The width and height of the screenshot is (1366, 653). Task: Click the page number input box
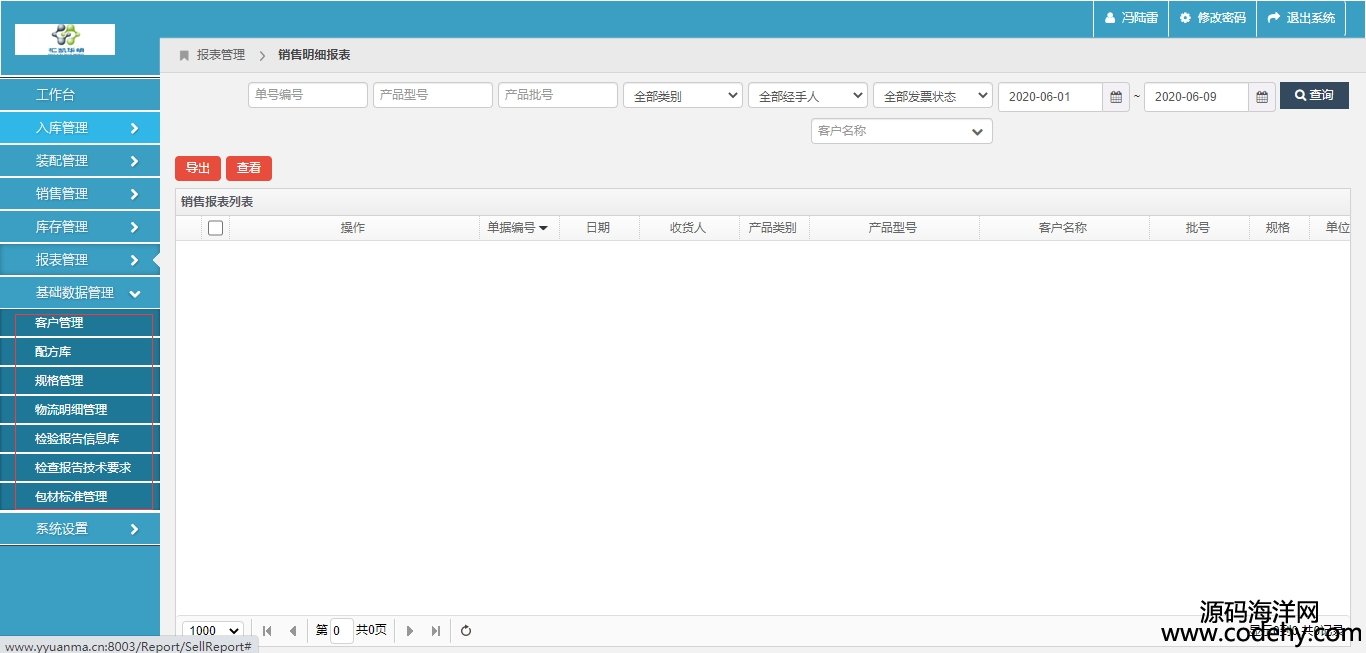coord(342,631)
